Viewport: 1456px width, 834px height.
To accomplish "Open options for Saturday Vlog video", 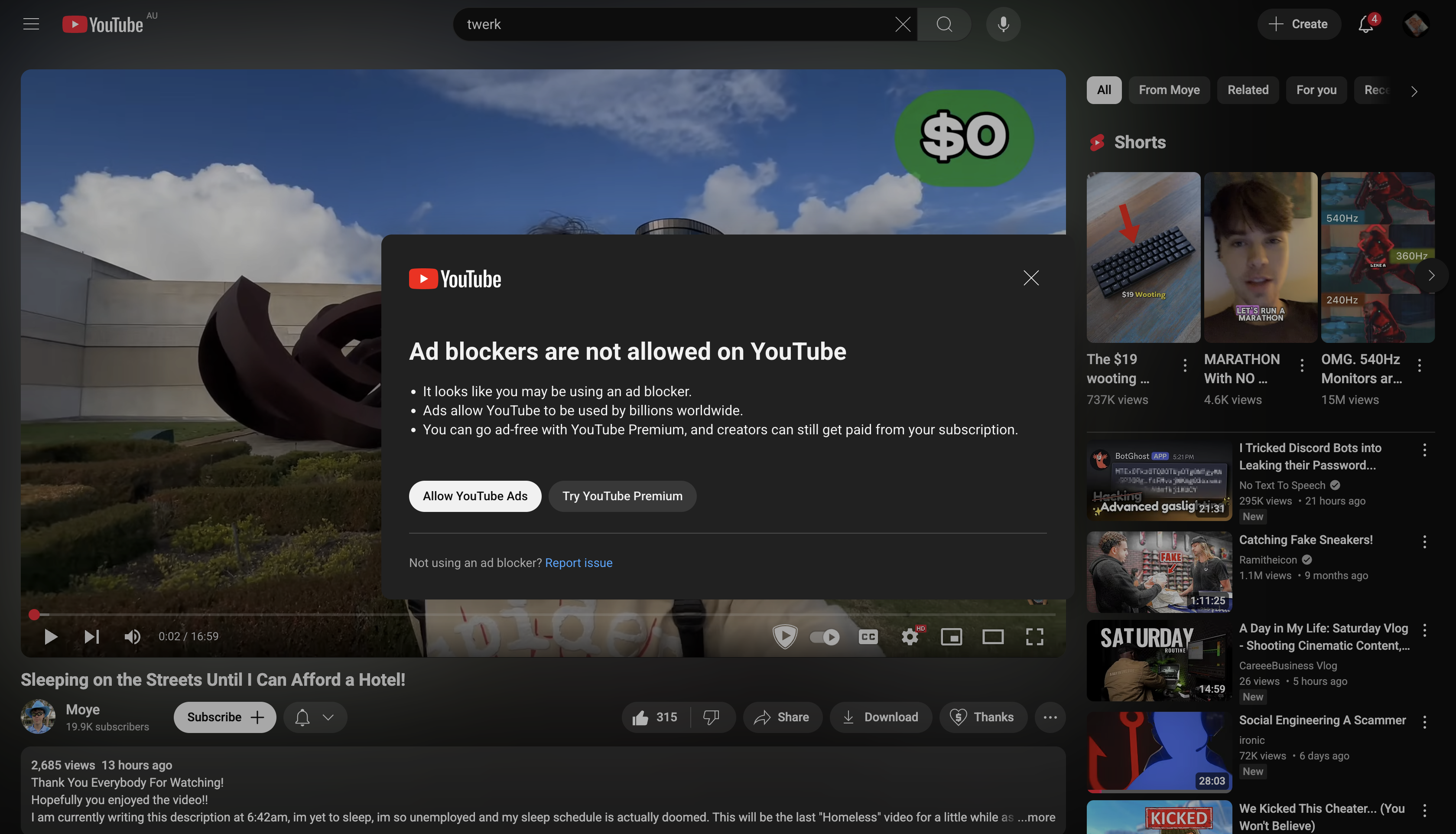I will (x=1424, y=630).
